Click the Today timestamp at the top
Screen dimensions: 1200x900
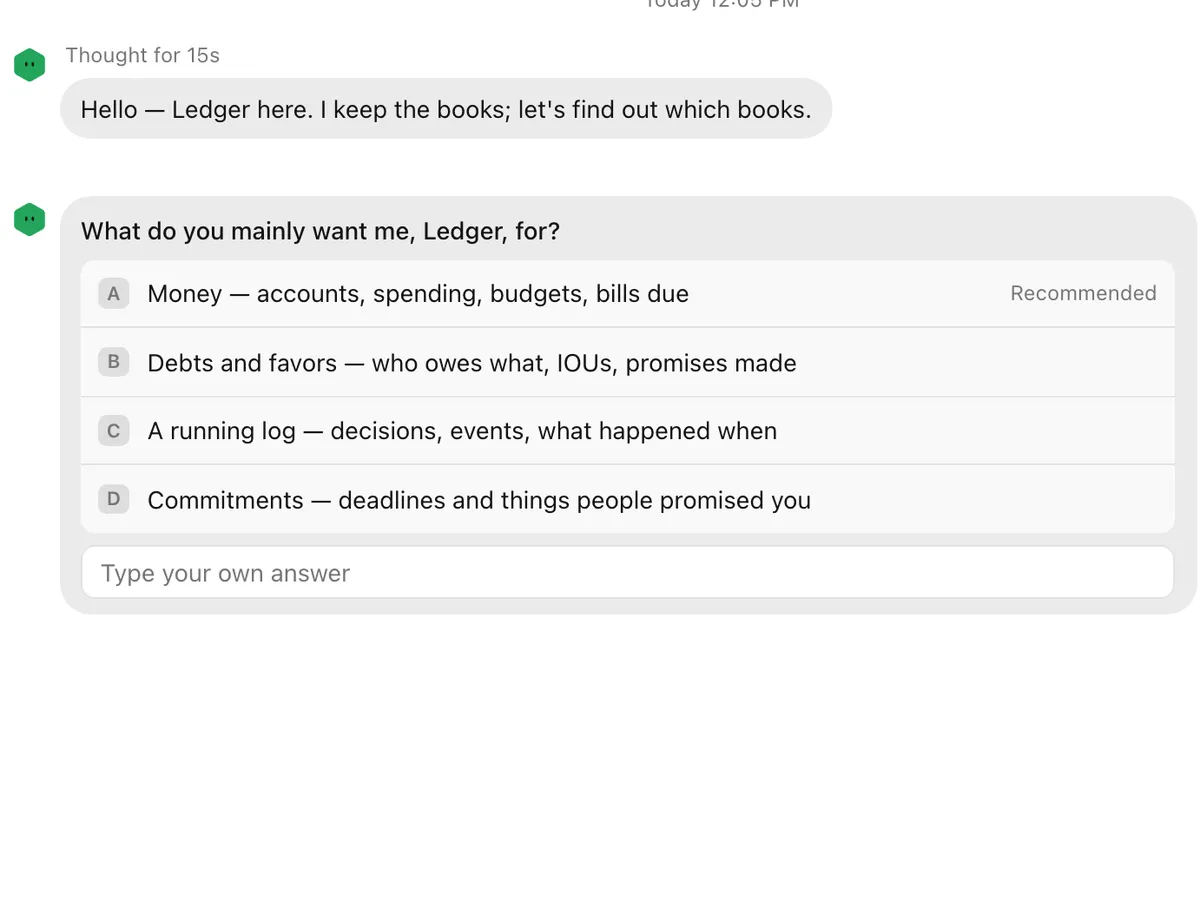(x=720, y=4)
